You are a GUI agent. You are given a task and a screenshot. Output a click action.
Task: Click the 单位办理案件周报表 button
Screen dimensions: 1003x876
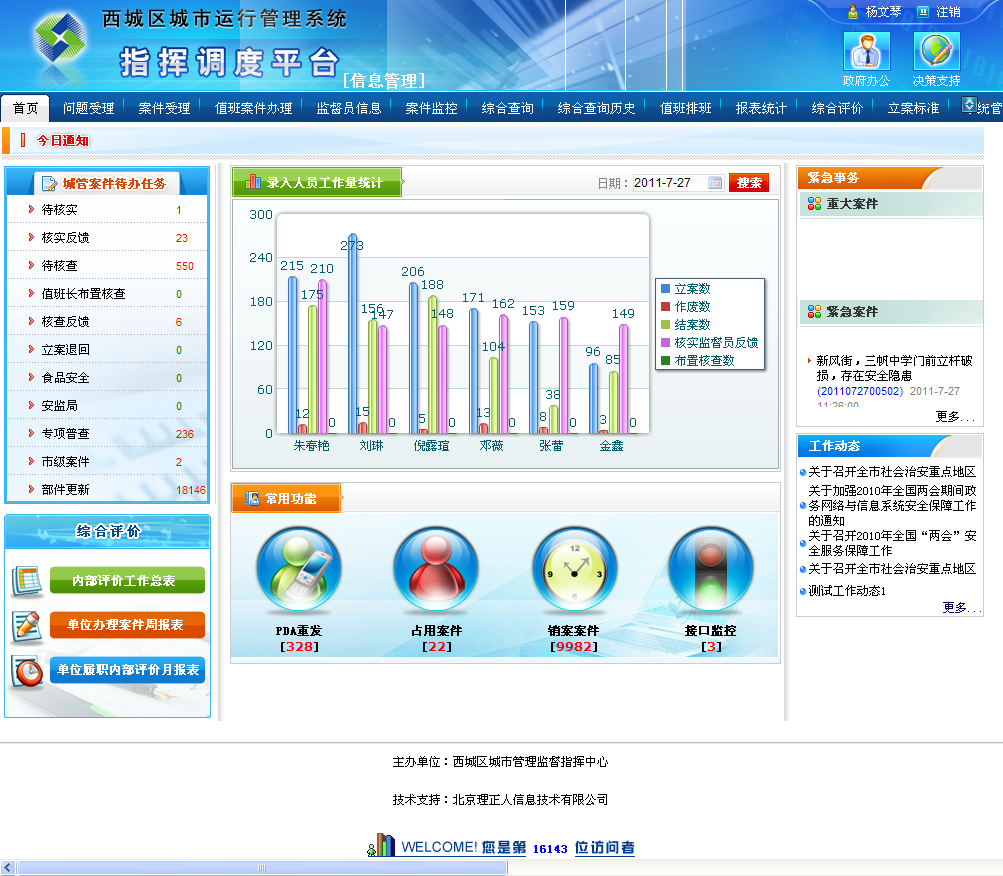[127, 625]
